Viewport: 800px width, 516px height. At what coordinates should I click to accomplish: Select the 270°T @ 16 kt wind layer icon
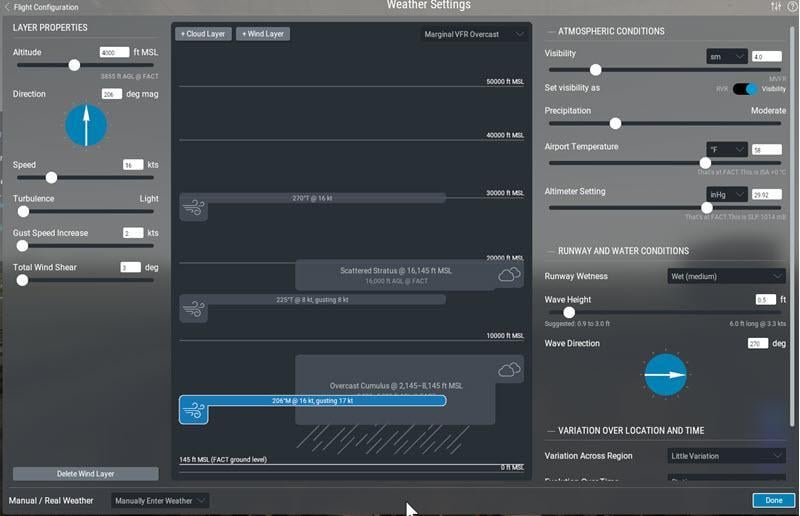pos(193,207)
